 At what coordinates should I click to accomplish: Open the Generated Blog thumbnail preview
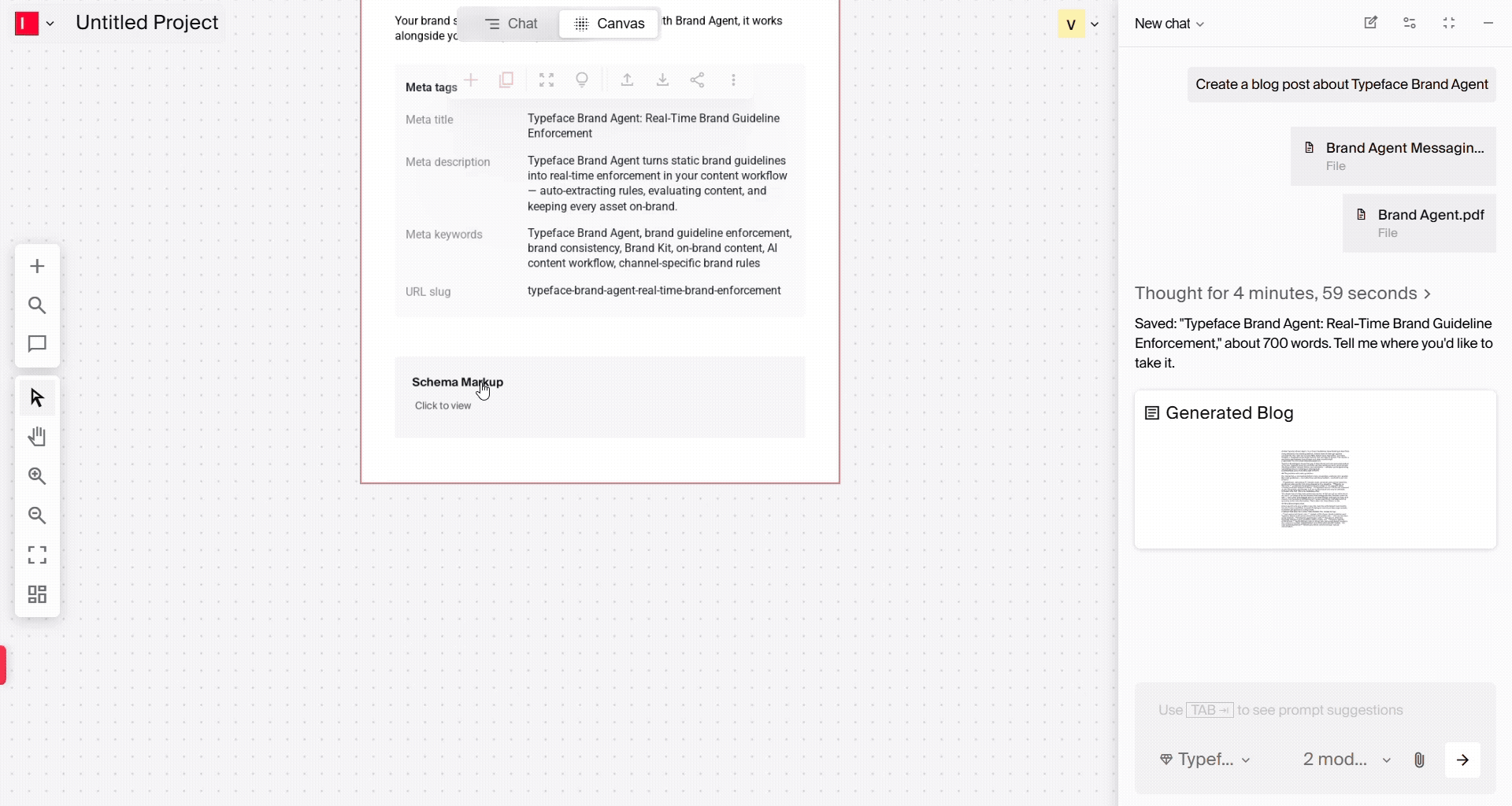click(1315, 488)
